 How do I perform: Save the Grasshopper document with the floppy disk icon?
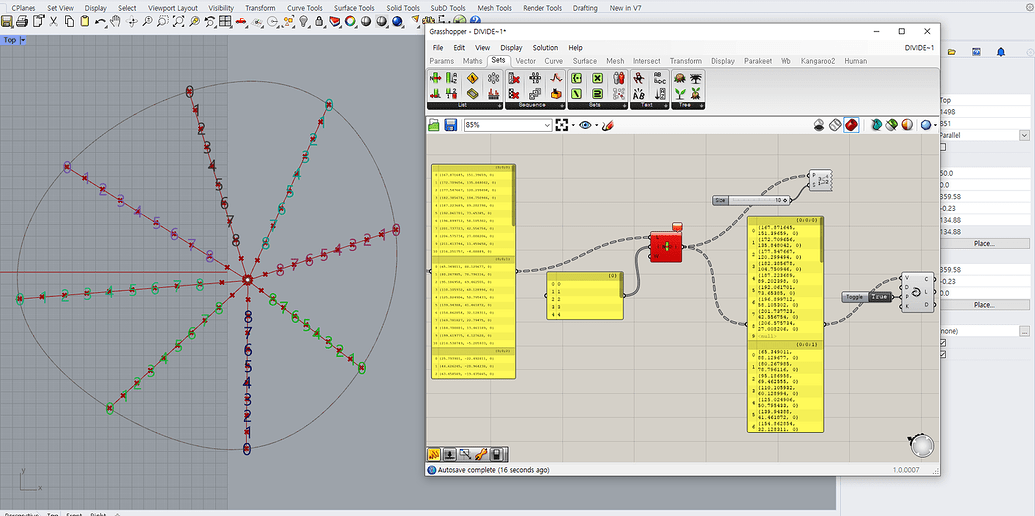[451, 125]
